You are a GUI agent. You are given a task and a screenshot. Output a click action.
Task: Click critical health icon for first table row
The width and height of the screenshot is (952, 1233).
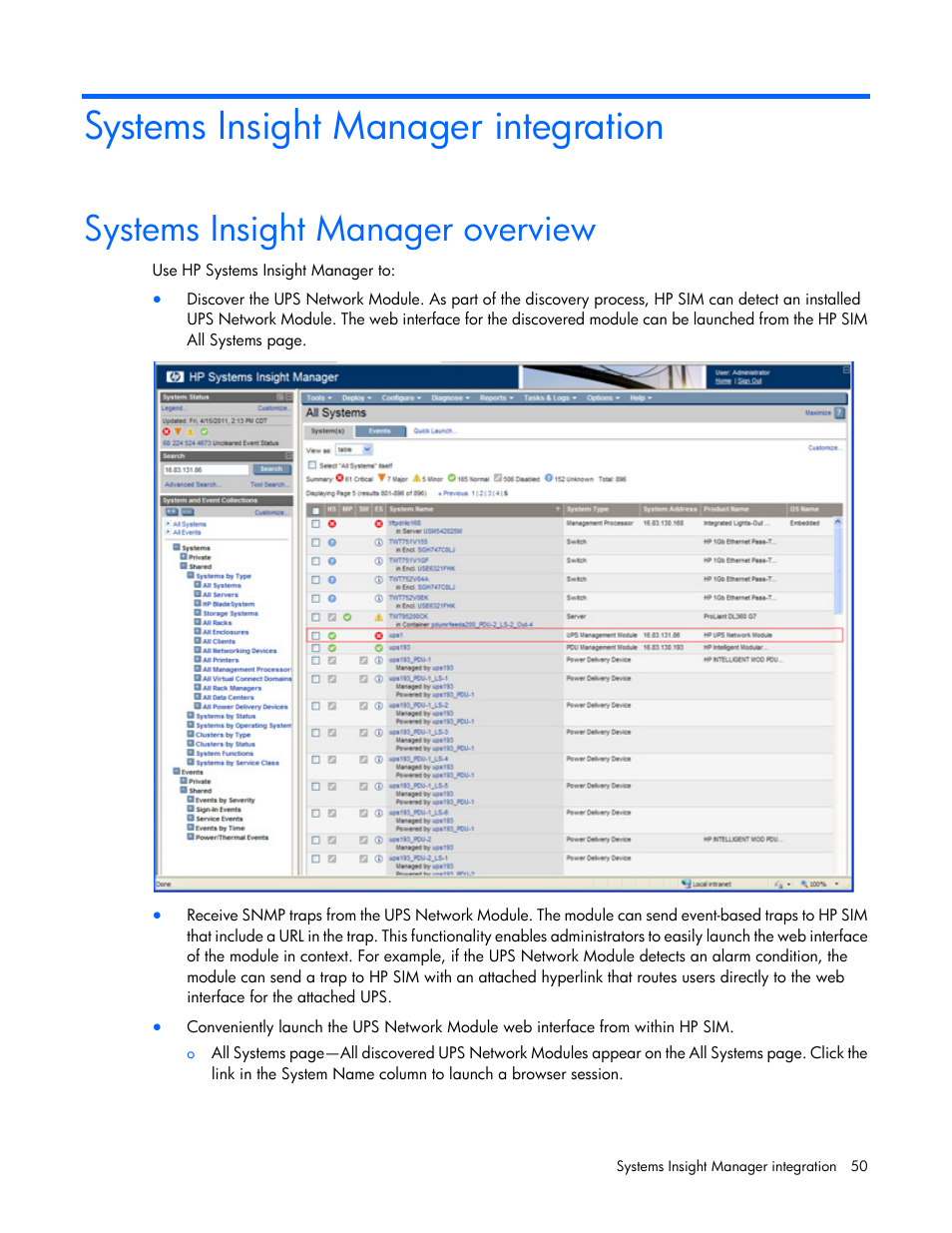(332, 524)
